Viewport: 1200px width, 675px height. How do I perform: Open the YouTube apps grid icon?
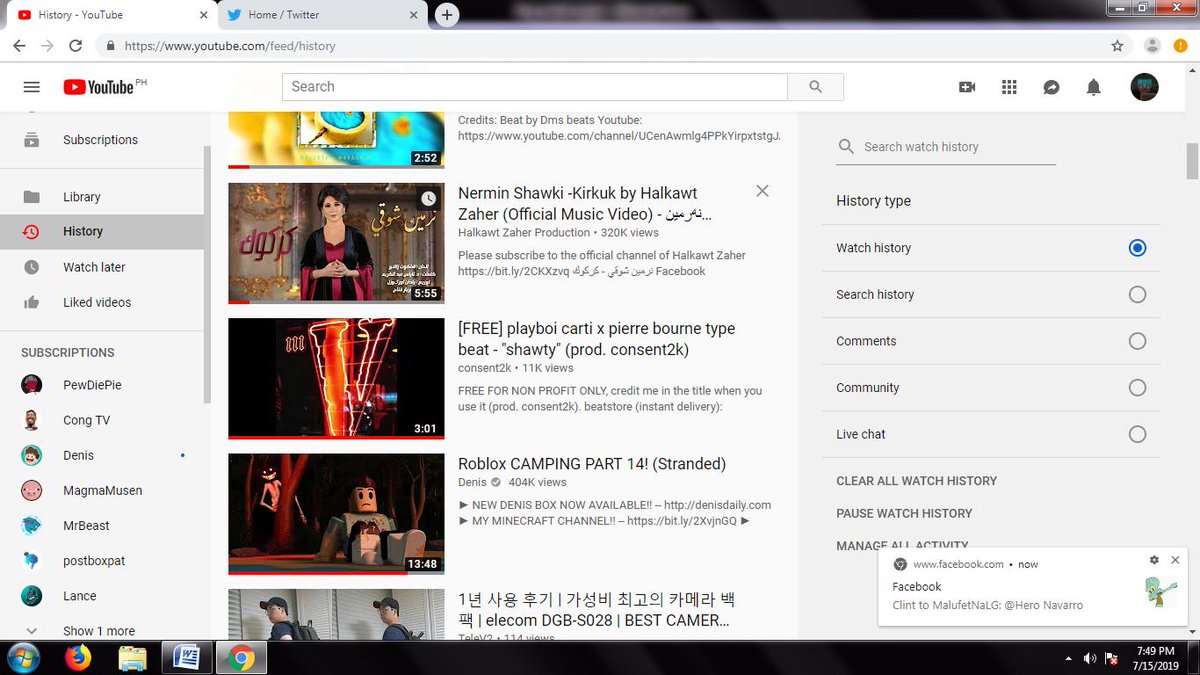[1009, 87]
